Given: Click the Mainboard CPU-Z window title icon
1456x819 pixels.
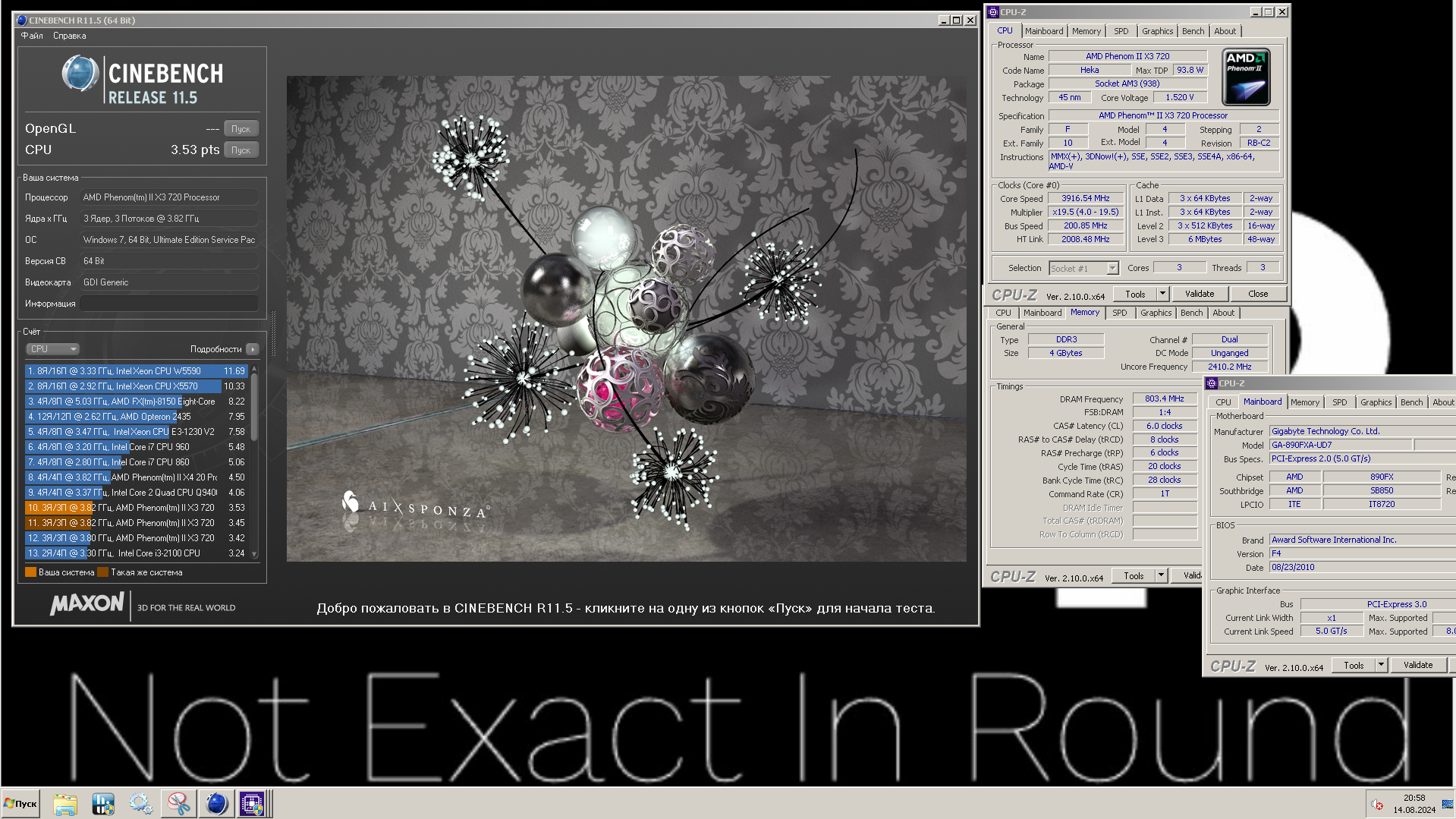Looking at the screenshot, I should click(x=1212, y=383).
